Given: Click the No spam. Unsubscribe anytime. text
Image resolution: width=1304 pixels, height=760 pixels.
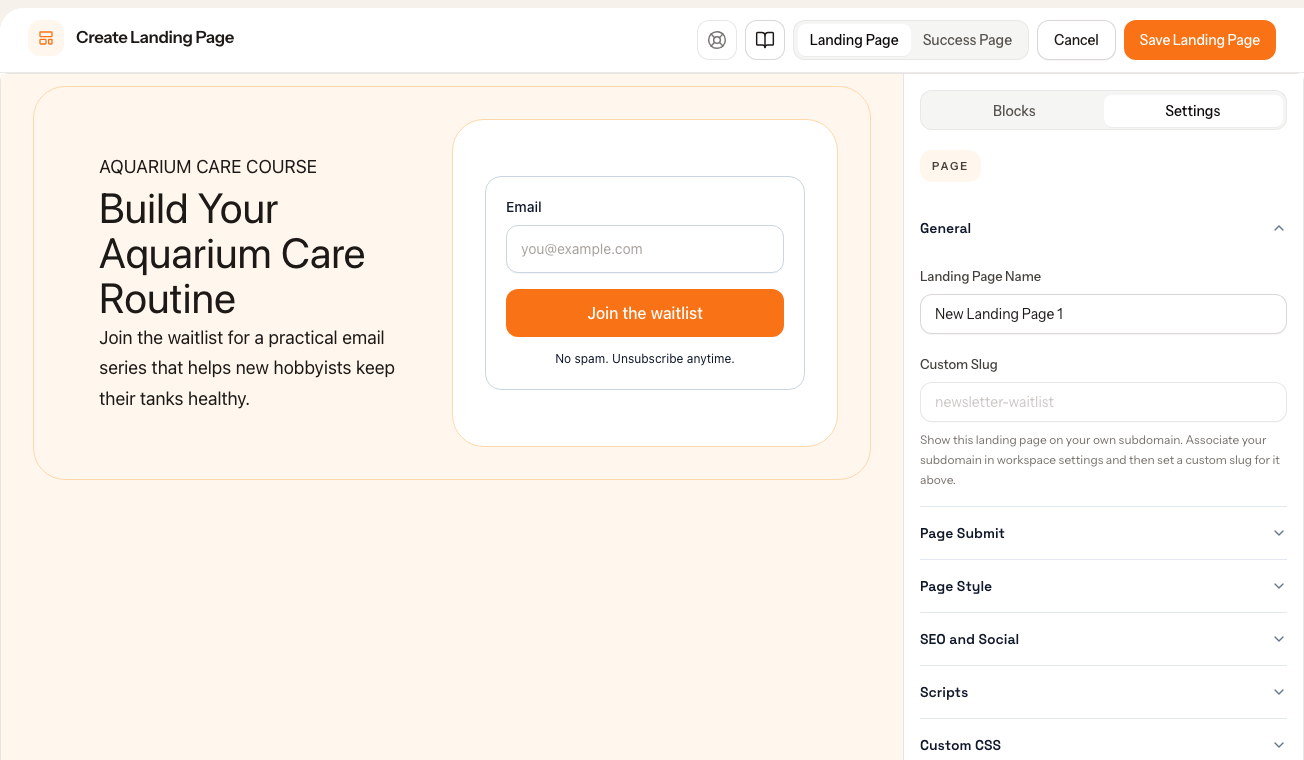Looking at the screenshot, I should [645, 358].
